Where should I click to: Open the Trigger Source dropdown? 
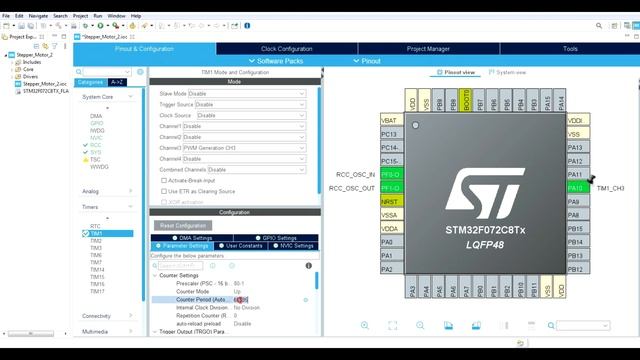tap(250, 104)
